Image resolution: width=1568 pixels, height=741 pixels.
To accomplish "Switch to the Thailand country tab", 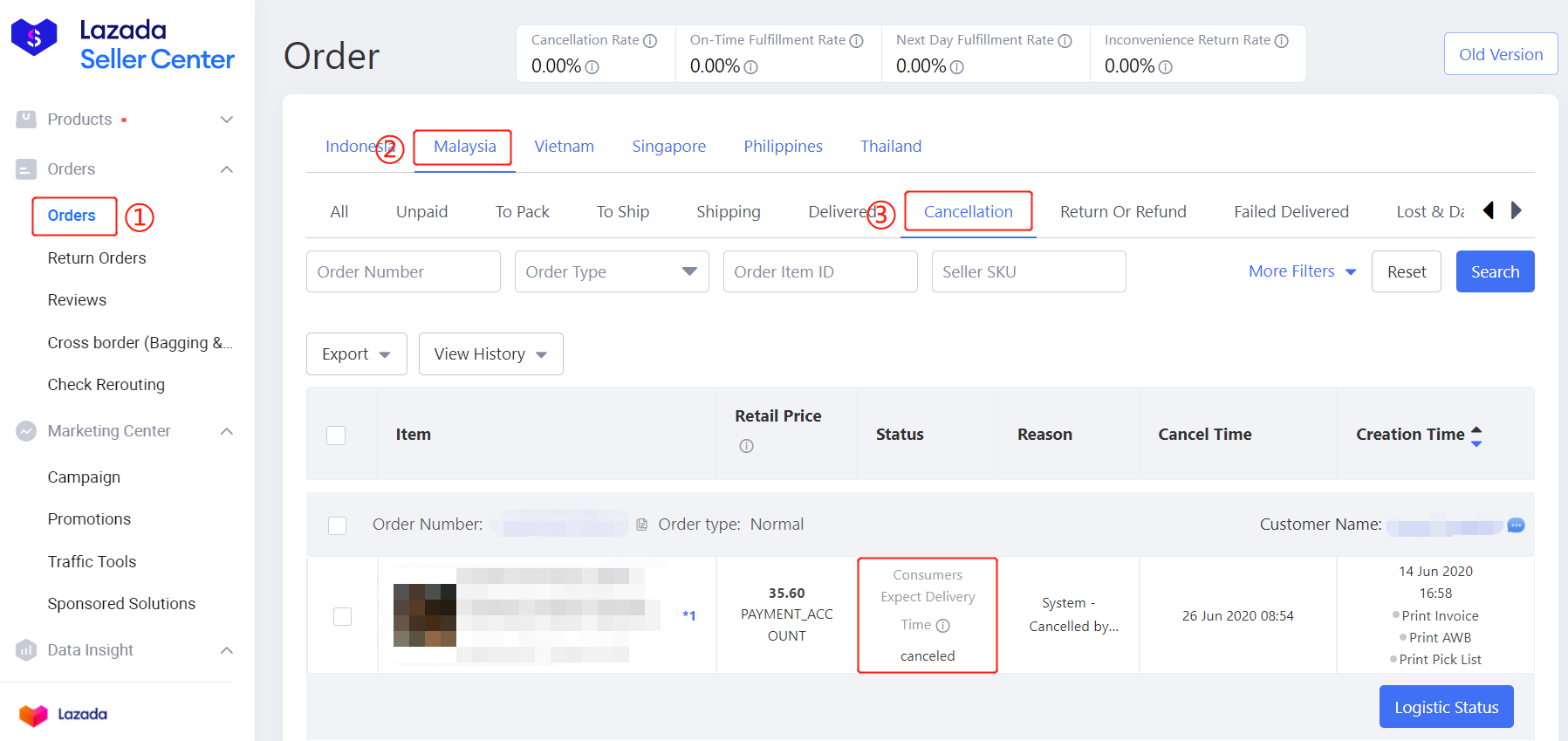I will click(891, 147).
